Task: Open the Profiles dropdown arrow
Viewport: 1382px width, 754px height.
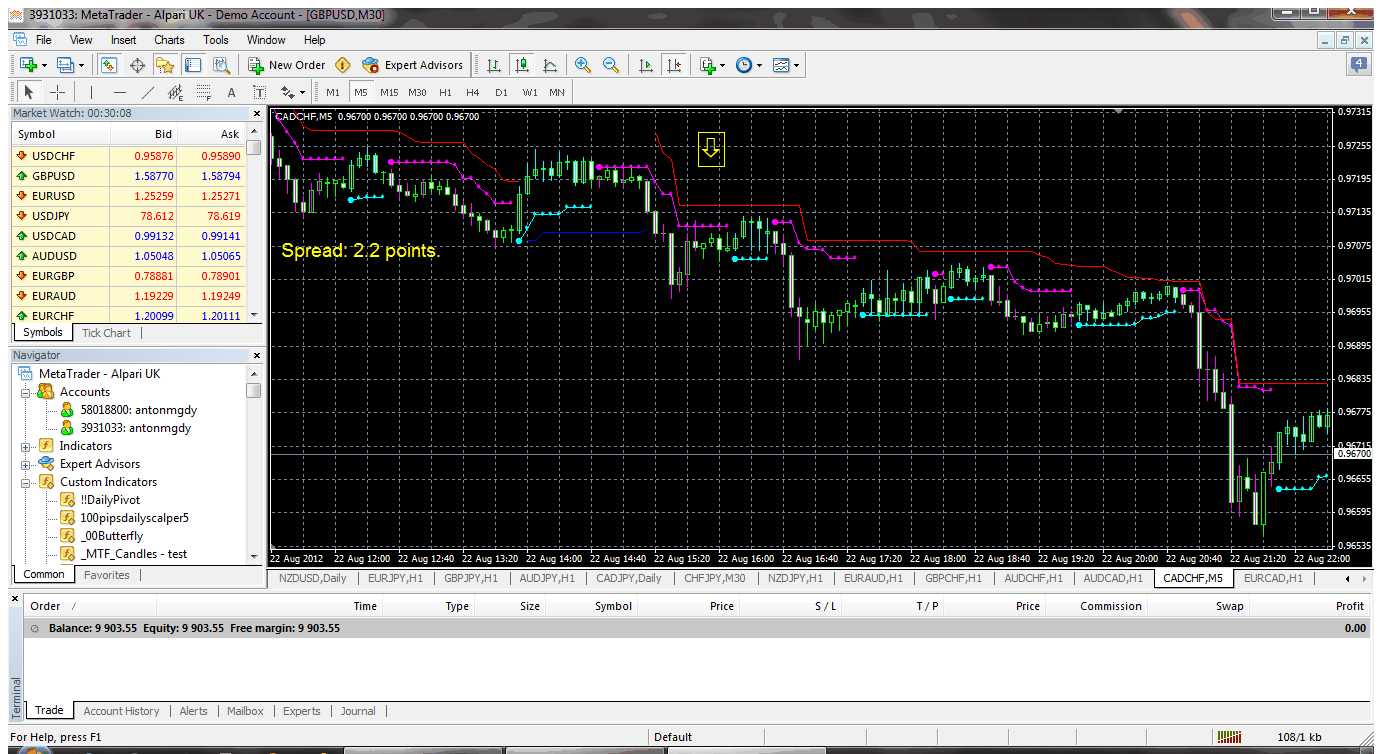Action: click(x=82, y=66)
